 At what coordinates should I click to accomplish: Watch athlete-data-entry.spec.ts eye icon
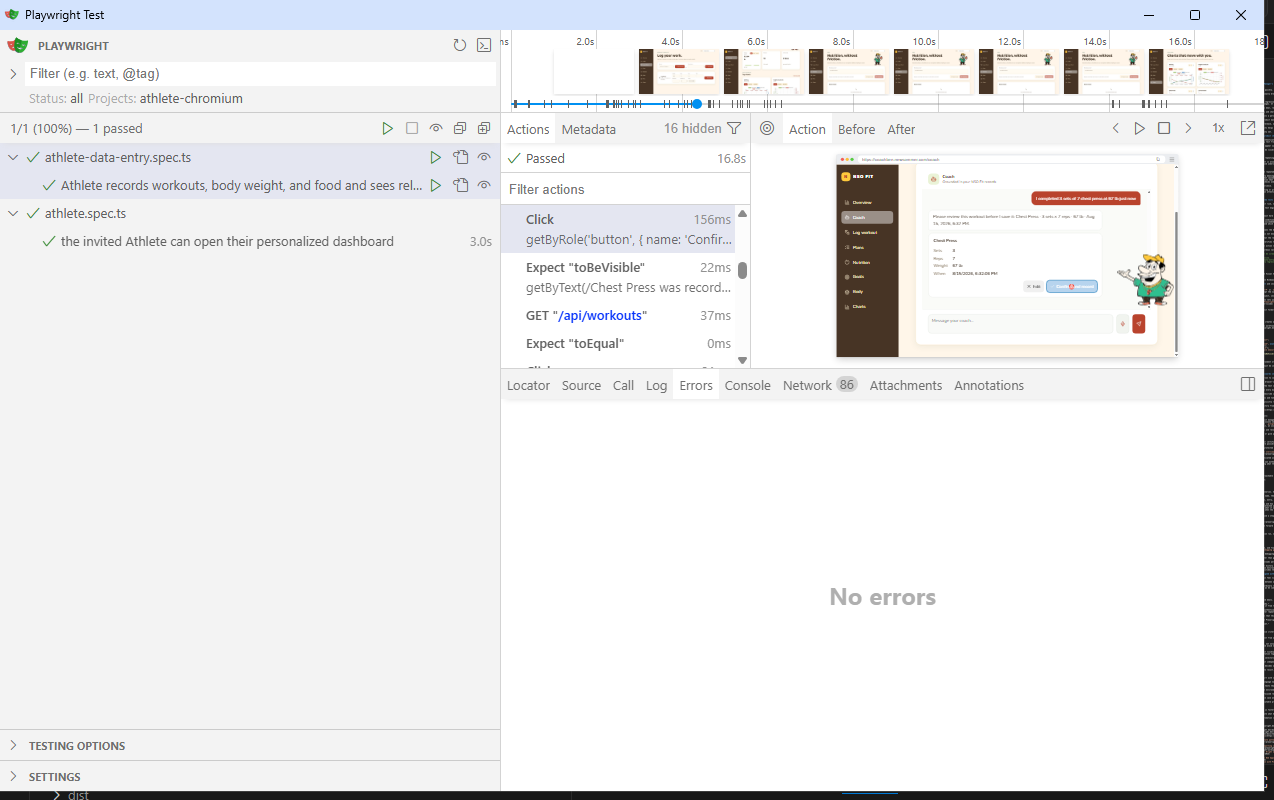[484, 157]
